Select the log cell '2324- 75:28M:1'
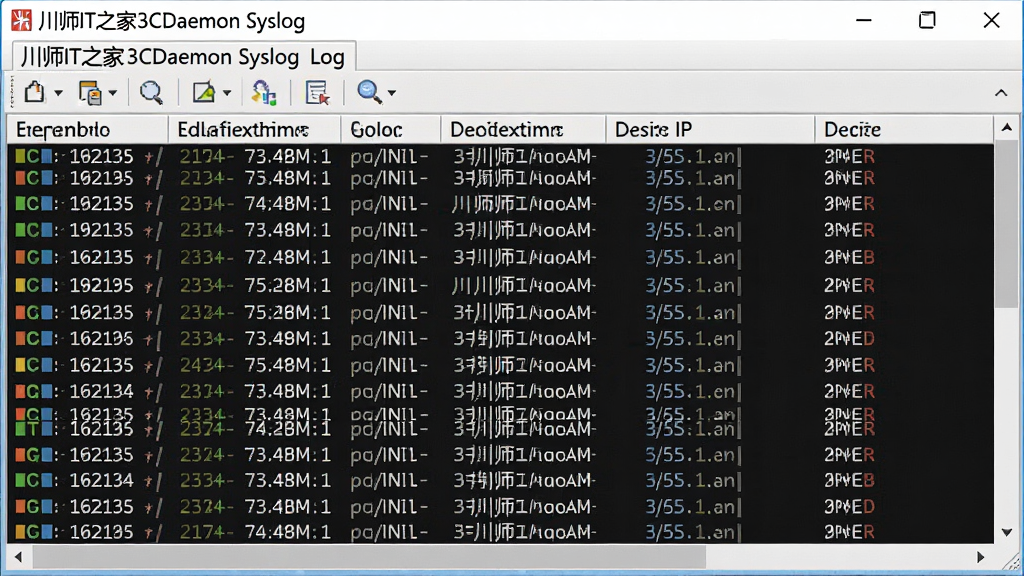This screenshot has height=576, width=1024. tap(255, 313)
